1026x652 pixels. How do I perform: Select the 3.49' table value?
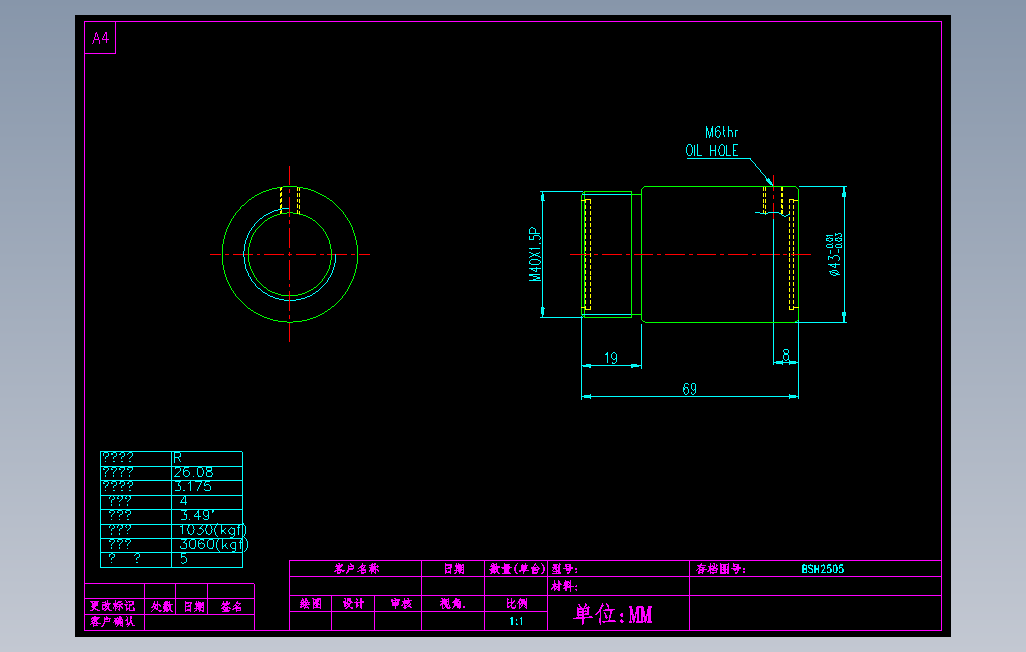(197, 515)
